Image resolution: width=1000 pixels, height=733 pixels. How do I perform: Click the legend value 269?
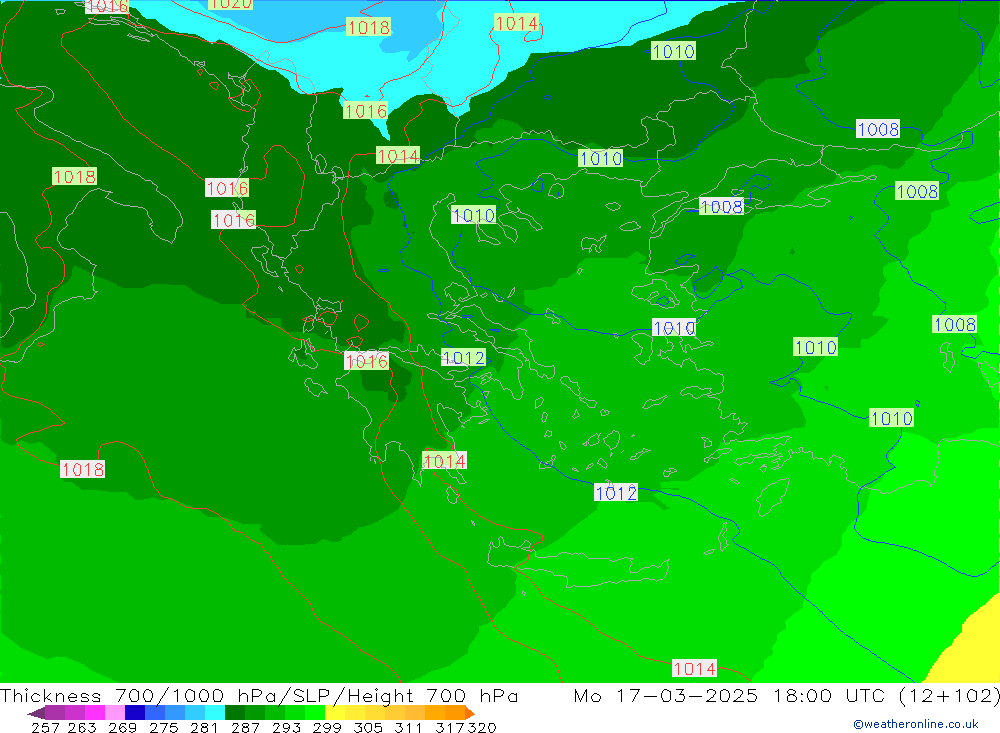click(x=122, y=727)
